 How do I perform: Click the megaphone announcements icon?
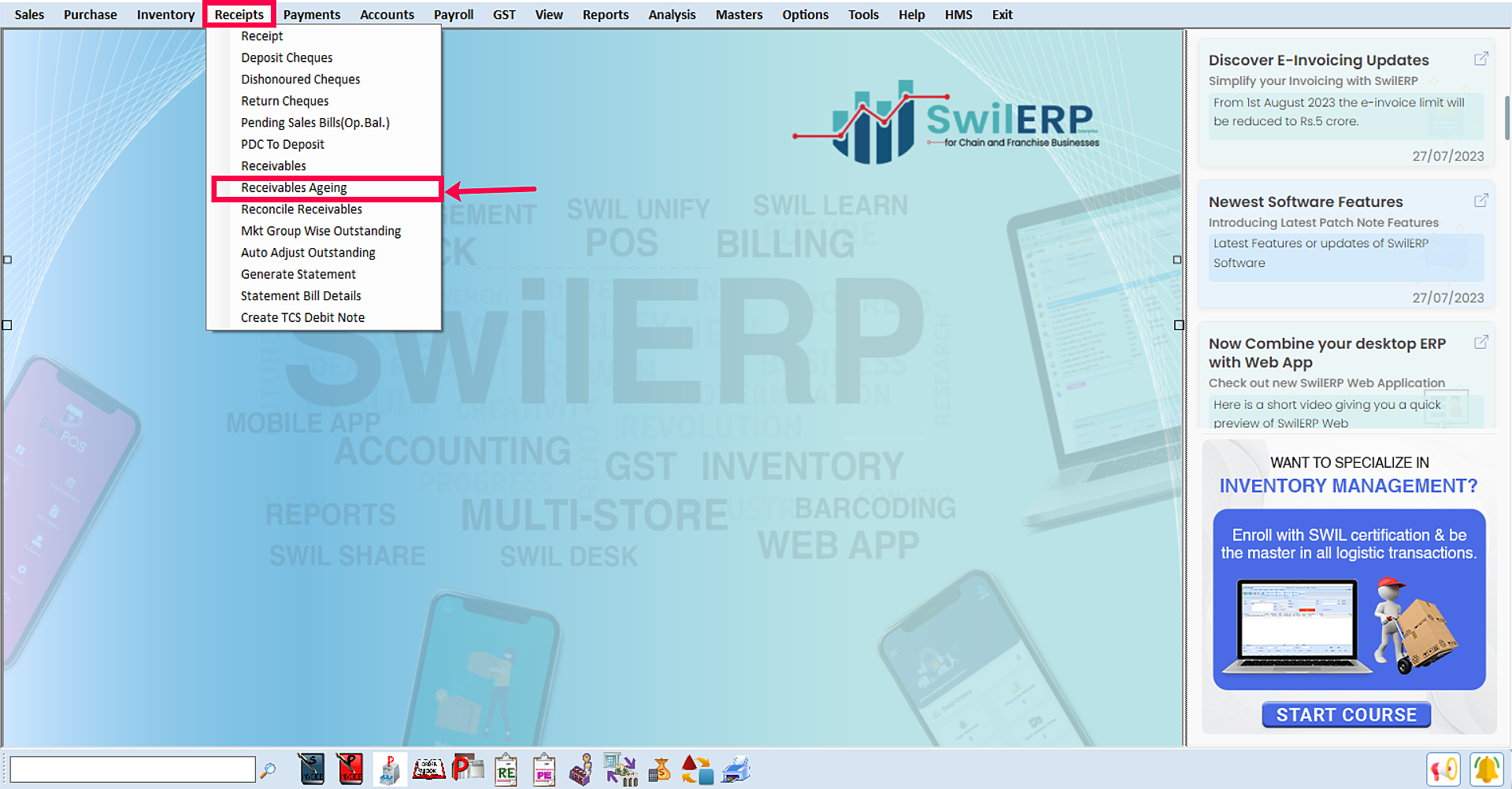click(1443, 769)
